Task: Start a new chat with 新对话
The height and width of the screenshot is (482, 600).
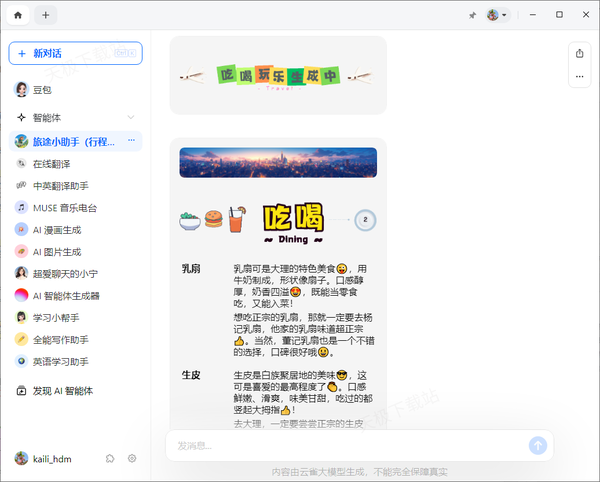Action: click(x=75, y=53)
